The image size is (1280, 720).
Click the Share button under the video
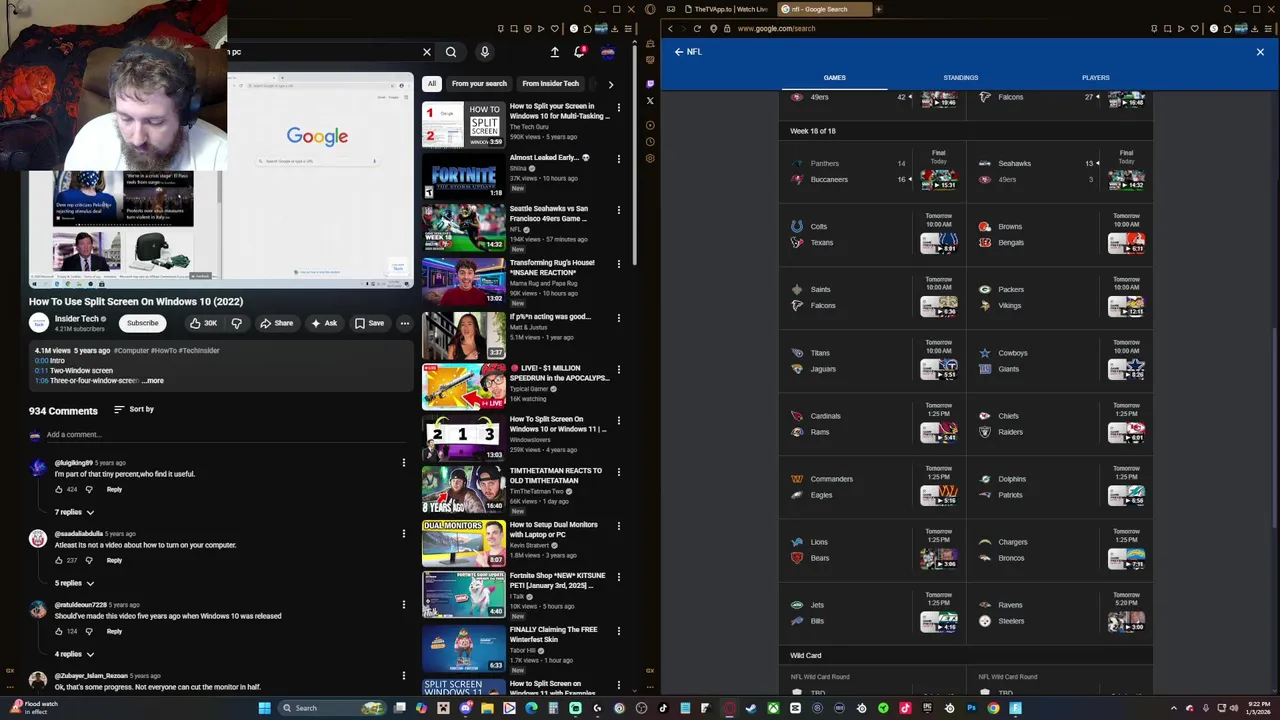click(276, 323)
